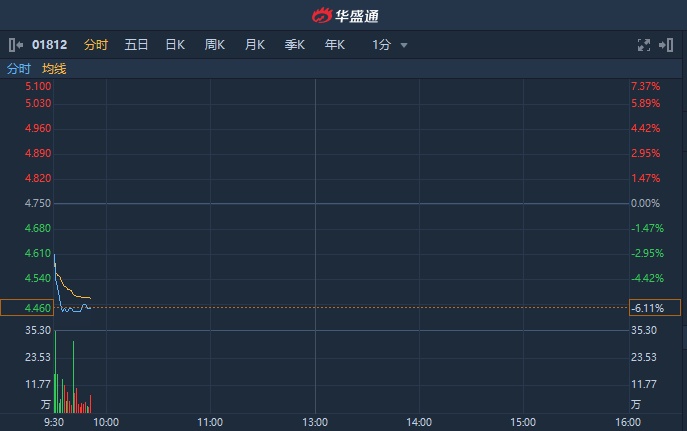Click the 华盛通 logo
The height and width of the screenshot is (431, 687).
click(345, 16)
